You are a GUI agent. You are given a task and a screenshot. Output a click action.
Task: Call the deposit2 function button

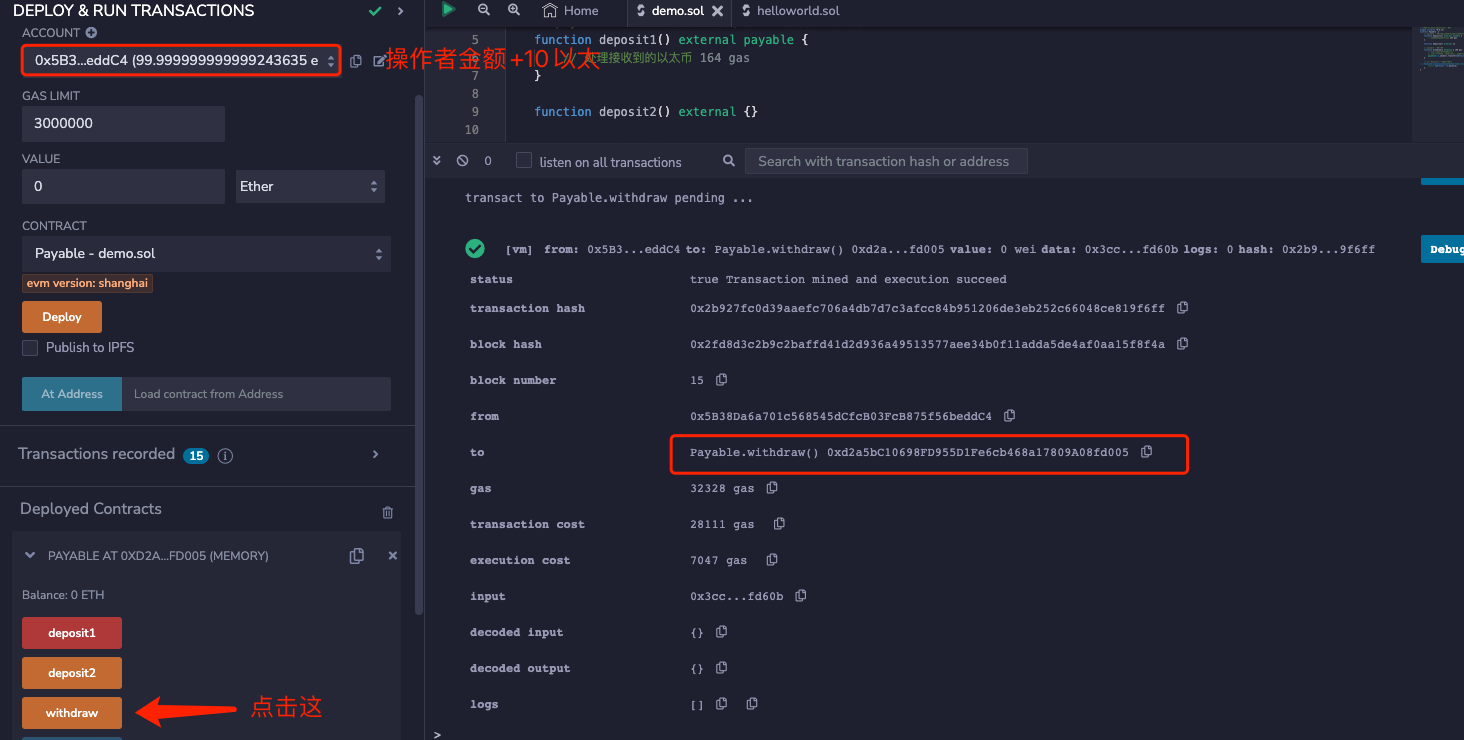(72, 673)
